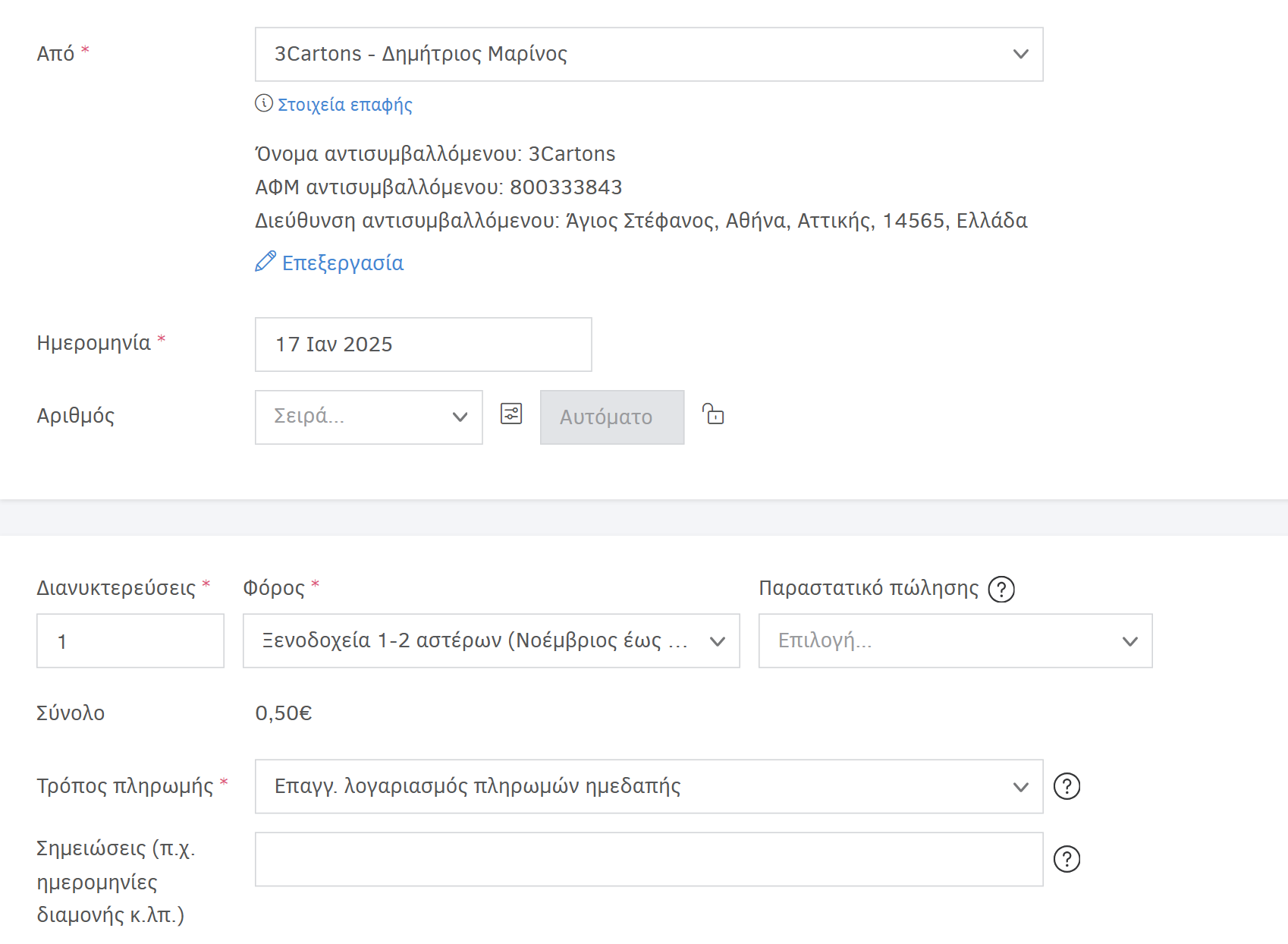Open the Τρόπος πληρωμής dropdown

[649, 787]
